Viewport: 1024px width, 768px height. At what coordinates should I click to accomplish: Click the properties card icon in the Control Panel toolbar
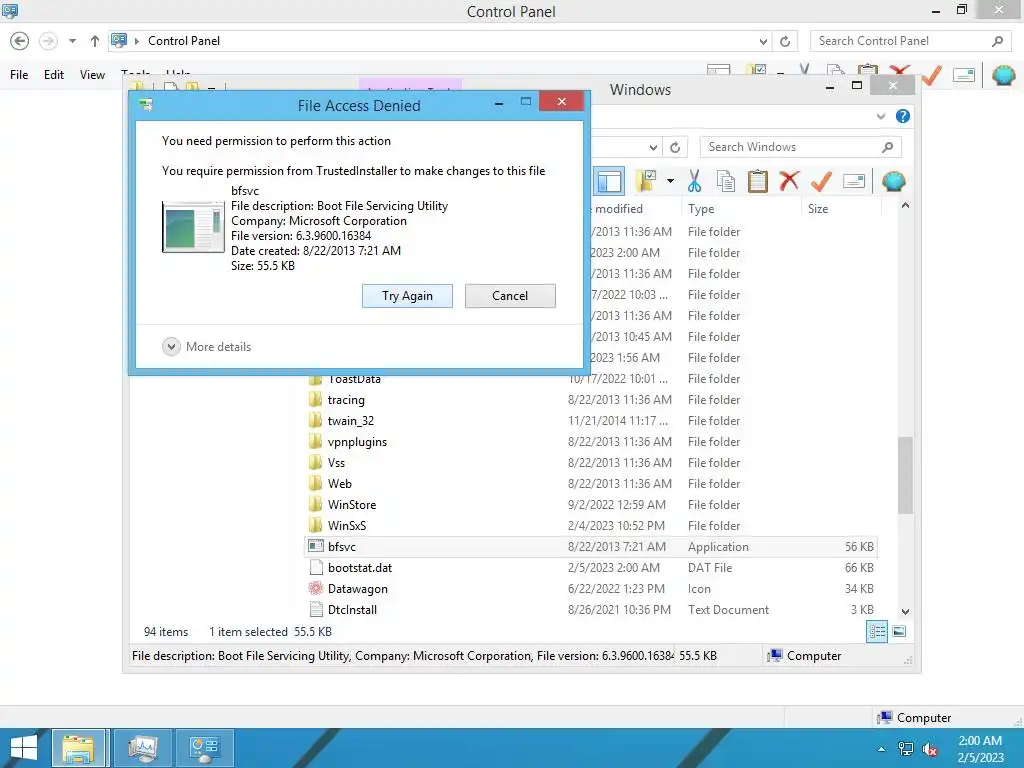(x=964, y=75)
